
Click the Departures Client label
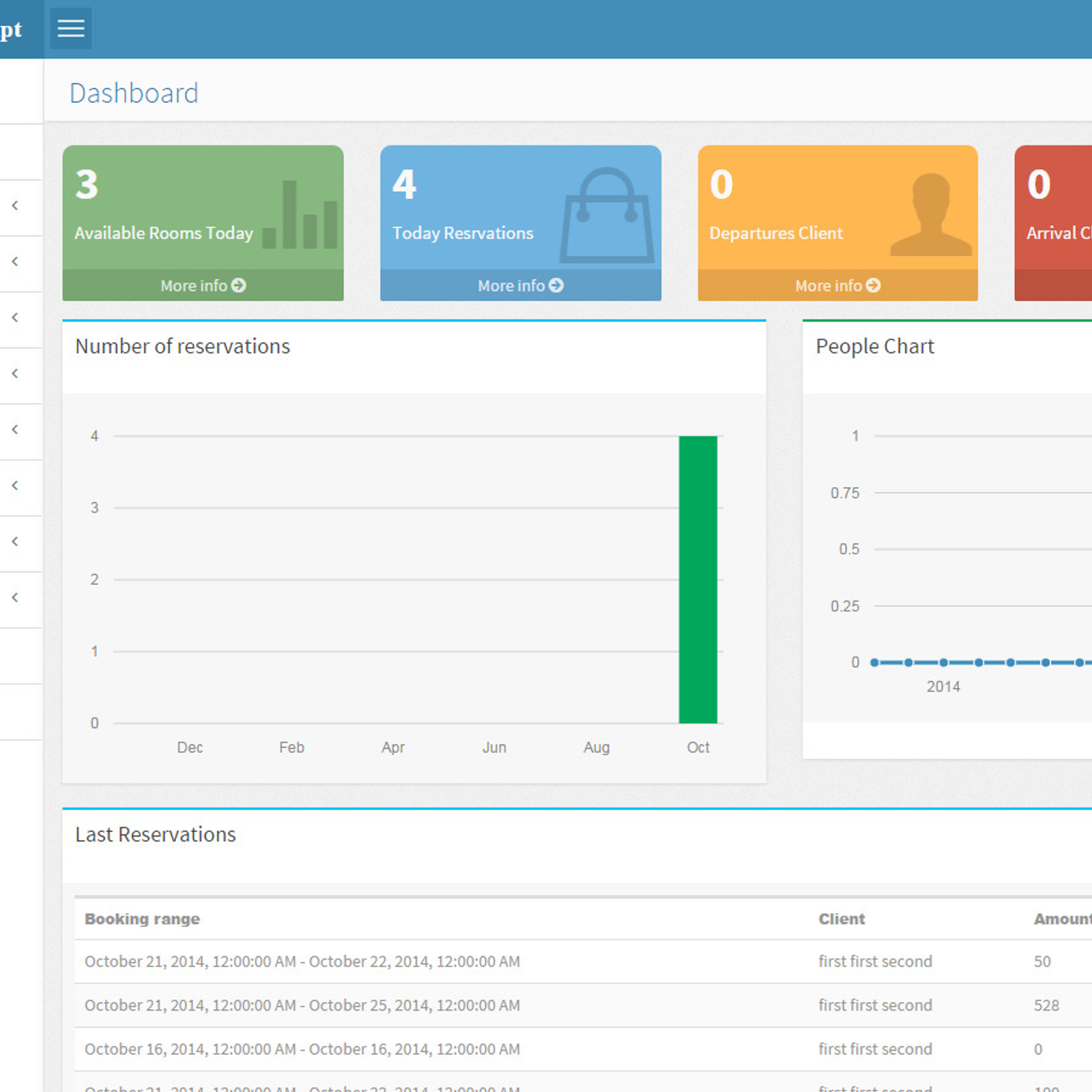coord(776,233)
